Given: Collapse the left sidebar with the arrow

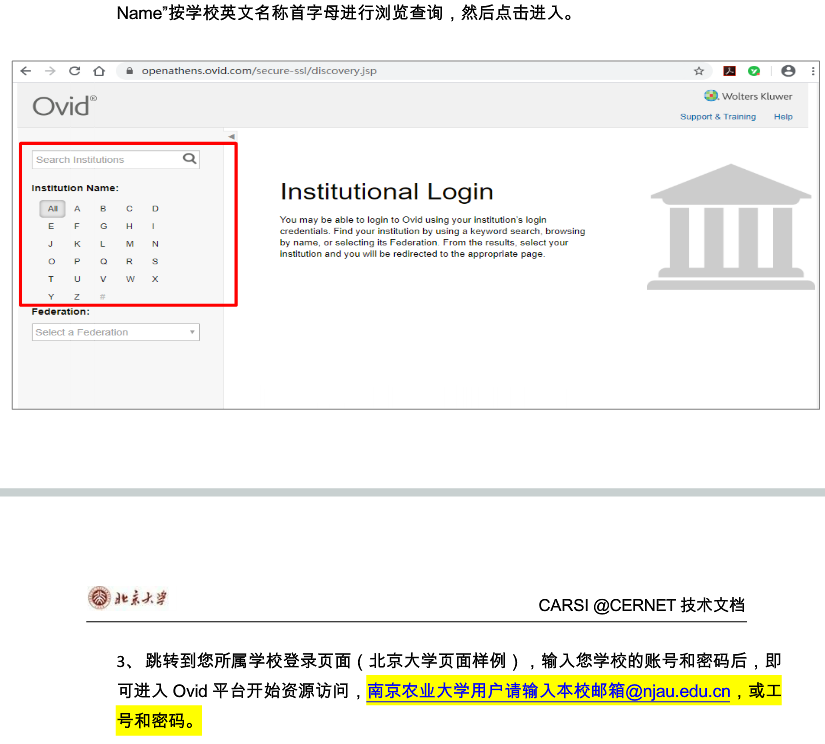Looking at the screenshot, I should 231,136.
